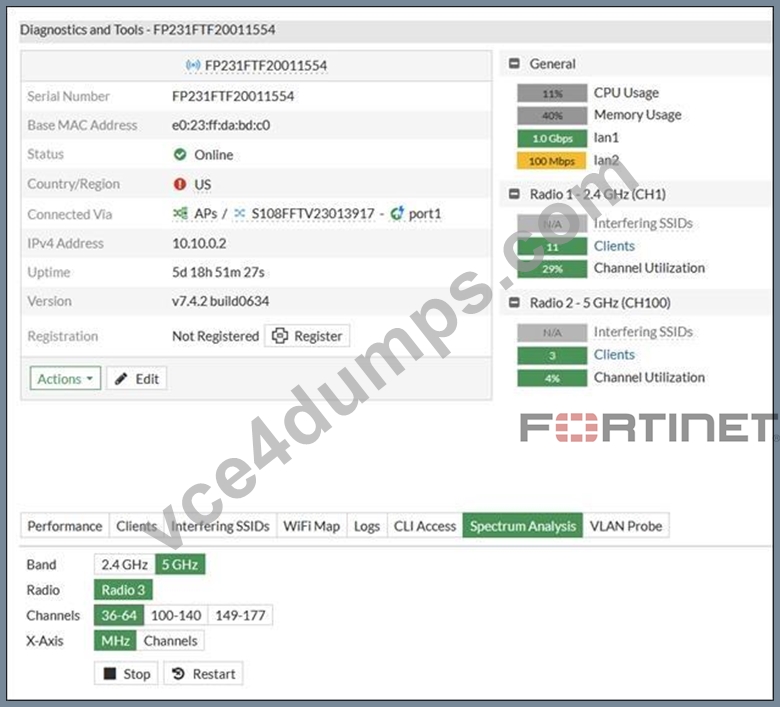Select the 100-140 channel range

(x=176, y=615)
